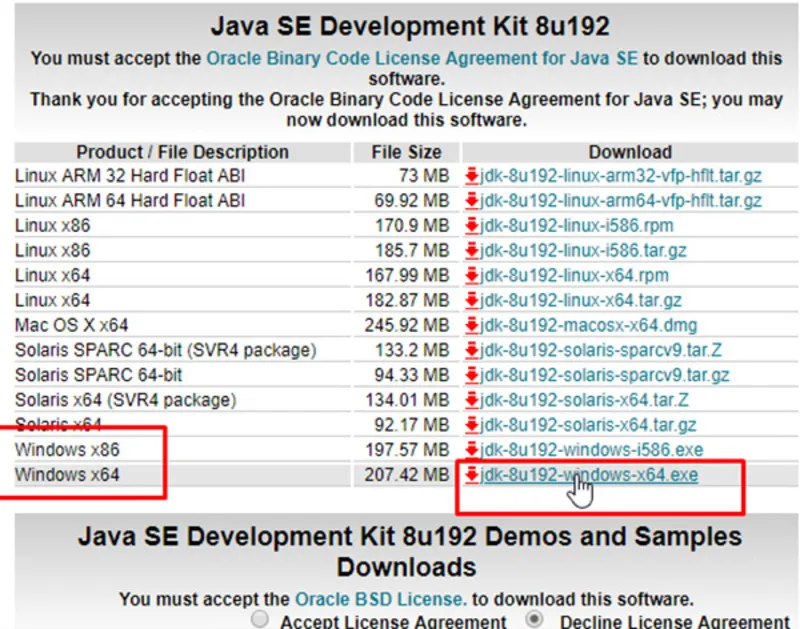The width and height of the screenshot is (800, 629).
Task: Download jdk-8u192-windows-x64.exe file
Action: (x=589, y=475)
